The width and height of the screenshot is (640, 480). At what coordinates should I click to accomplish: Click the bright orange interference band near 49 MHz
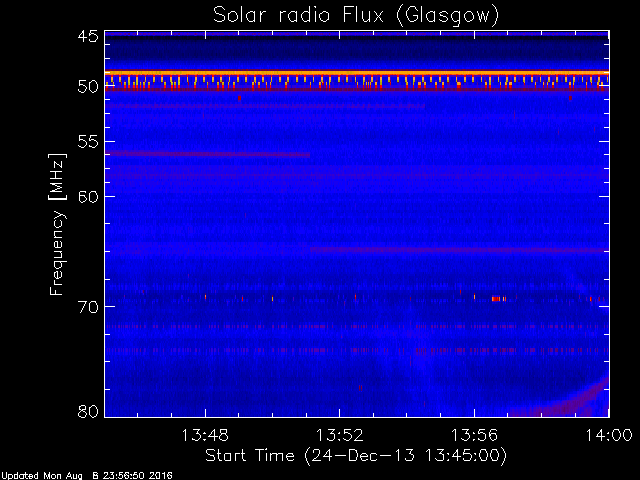357,73
